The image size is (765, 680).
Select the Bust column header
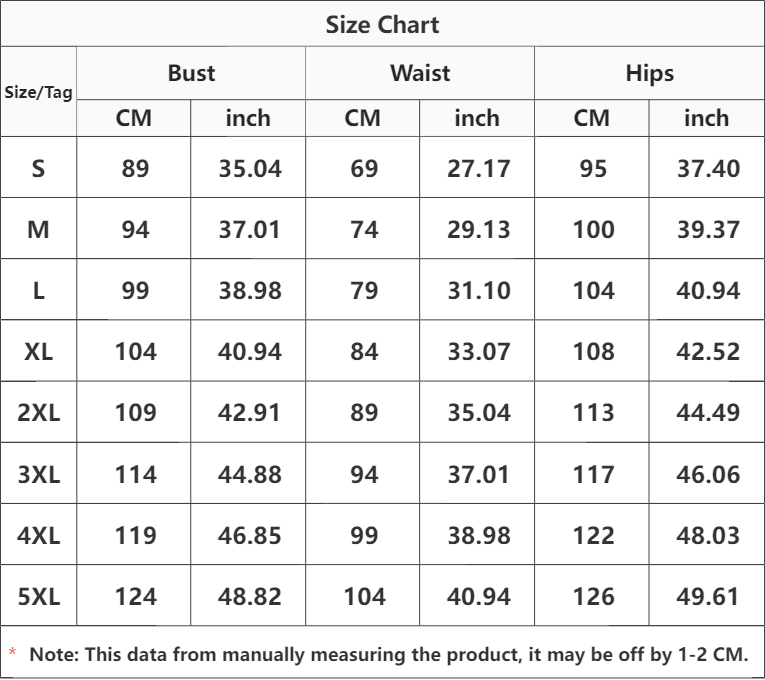191,73
